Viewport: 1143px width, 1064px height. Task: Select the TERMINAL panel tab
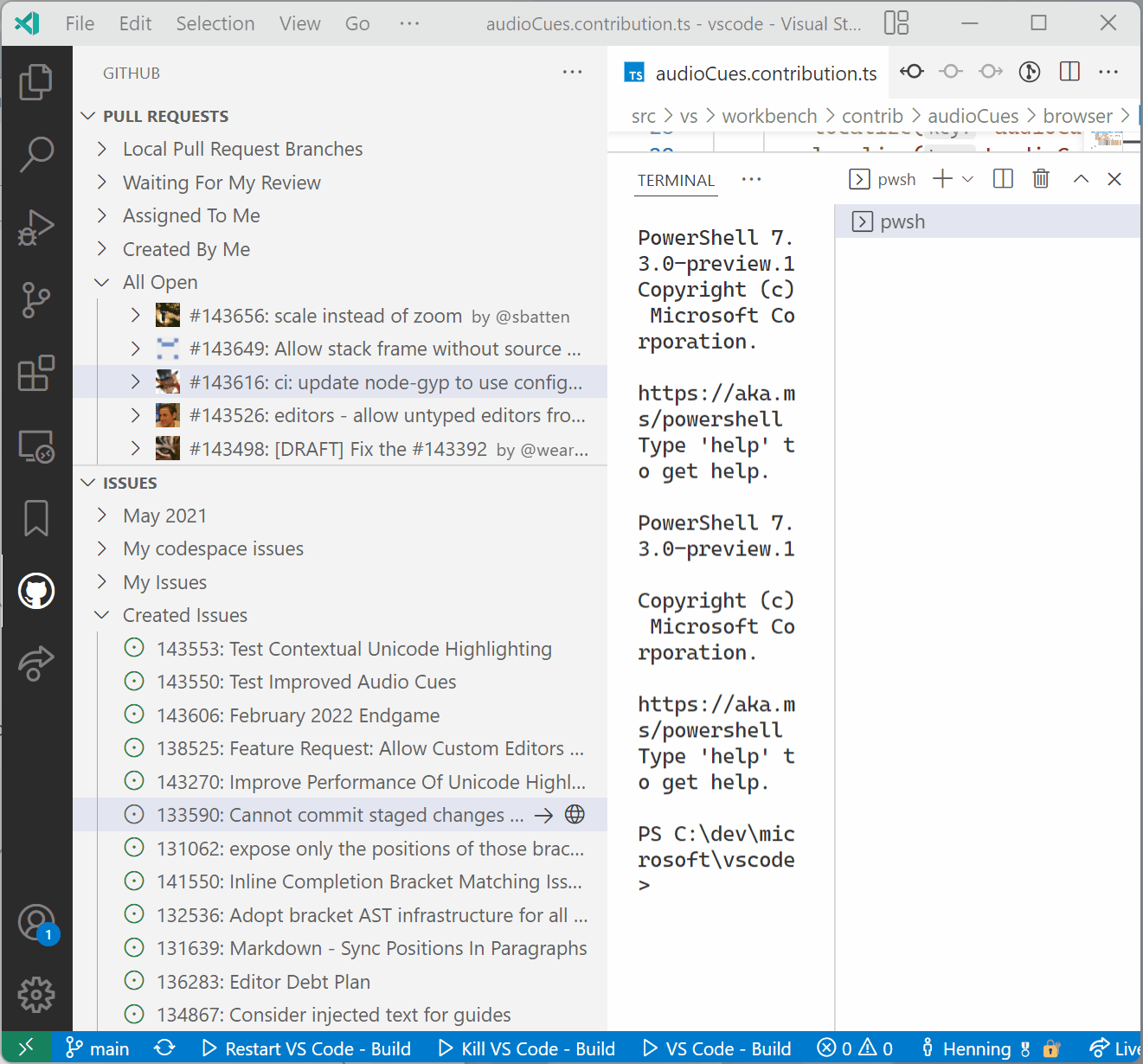(676, 180)
